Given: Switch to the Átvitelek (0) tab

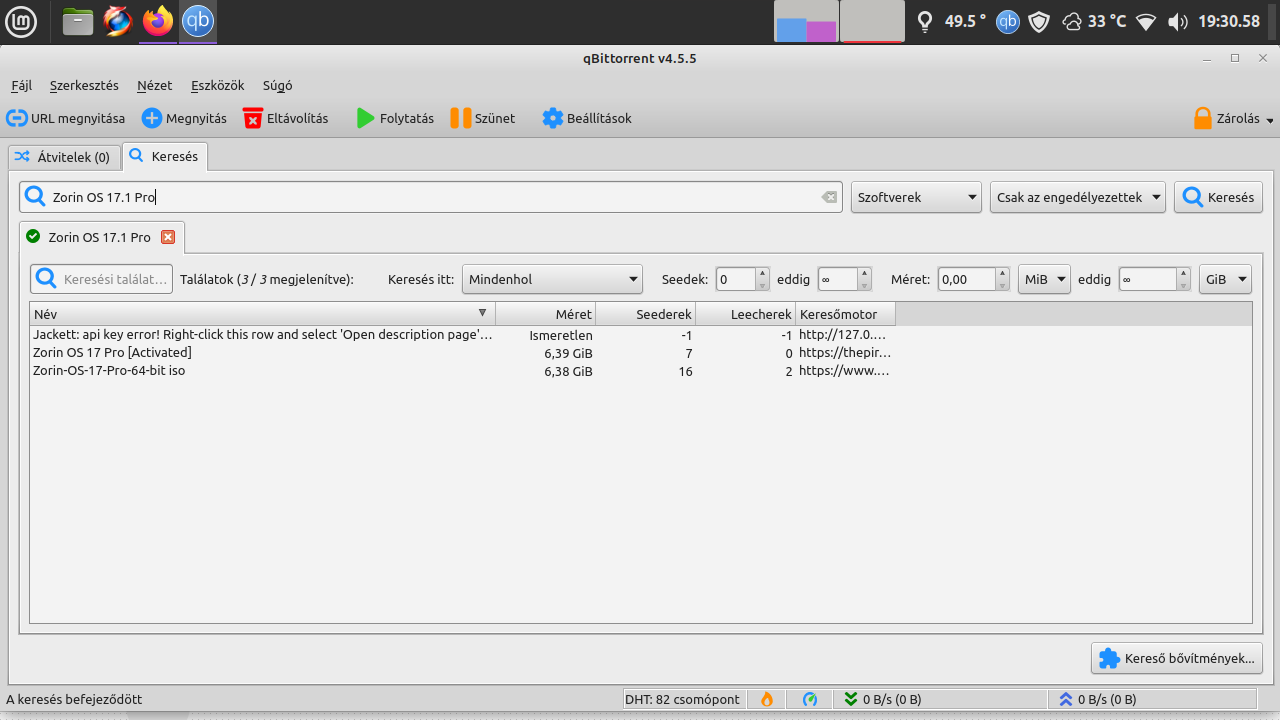Looking at the screenshot, I should click(64, 157).
